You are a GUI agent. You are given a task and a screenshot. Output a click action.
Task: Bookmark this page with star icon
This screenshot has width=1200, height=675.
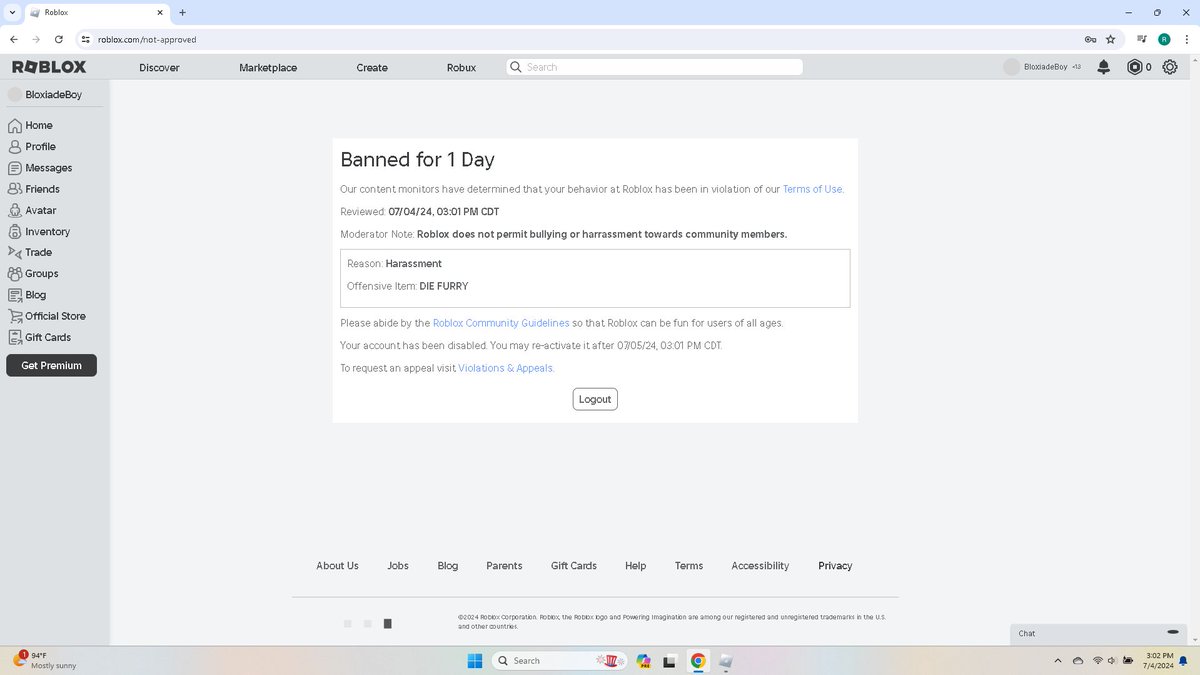(x=1110, y=39)
